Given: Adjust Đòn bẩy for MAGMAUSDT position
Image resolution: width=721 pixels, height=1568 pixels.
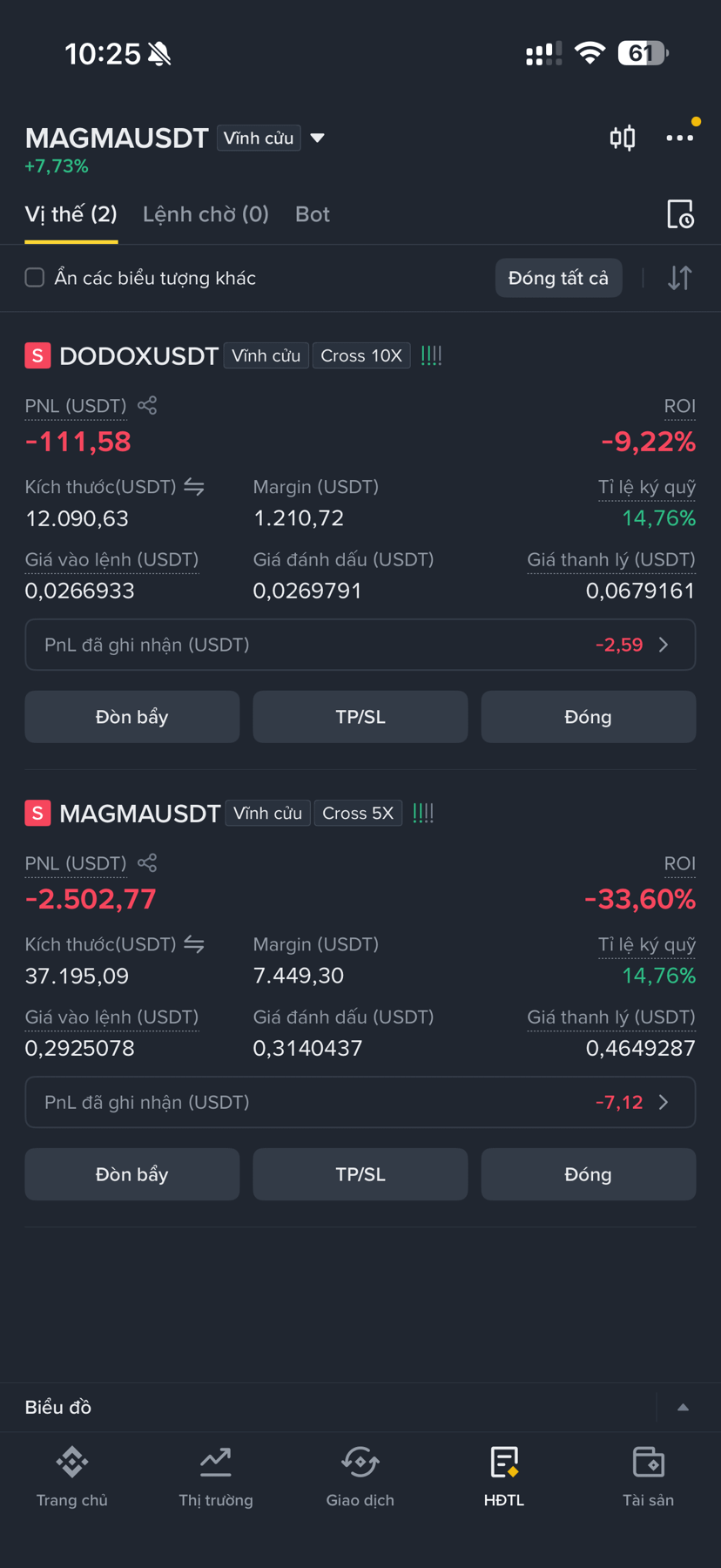Looking at the screenshot, I should pyautogui.click(x=132, y=1174).
